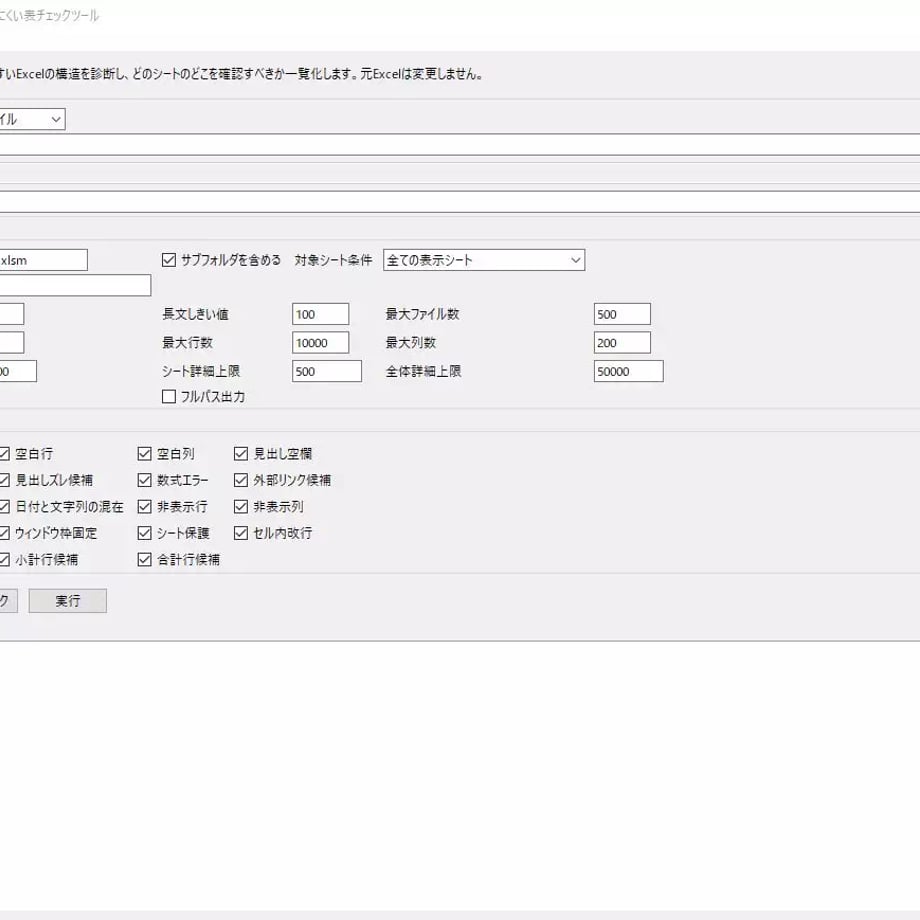920x920 pixels.
Task: Click the シート詳細上限 input field
Action: 327,371
